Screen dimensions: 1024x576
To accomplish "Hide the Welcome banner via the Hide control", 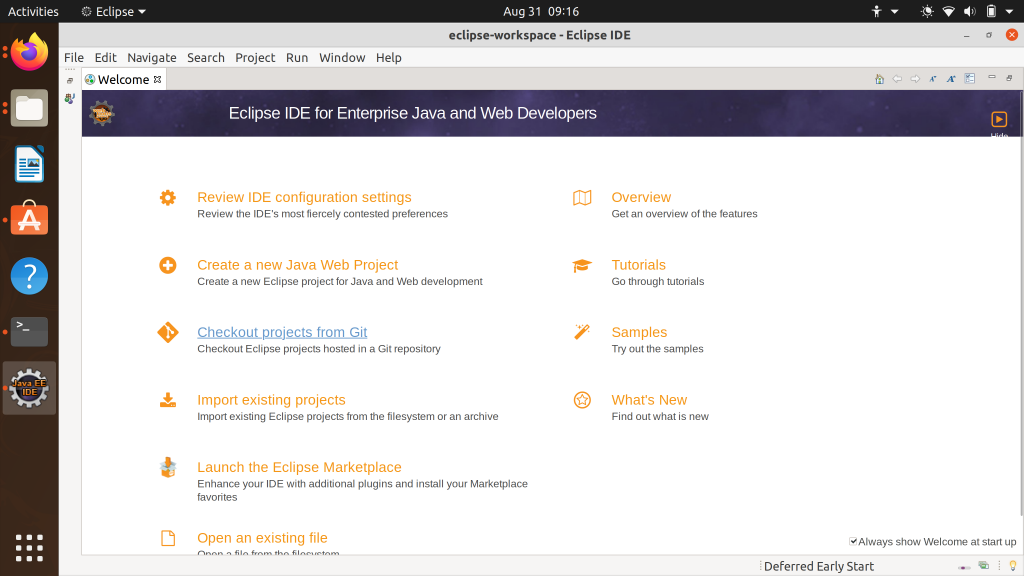I will [x=998, y=120].
